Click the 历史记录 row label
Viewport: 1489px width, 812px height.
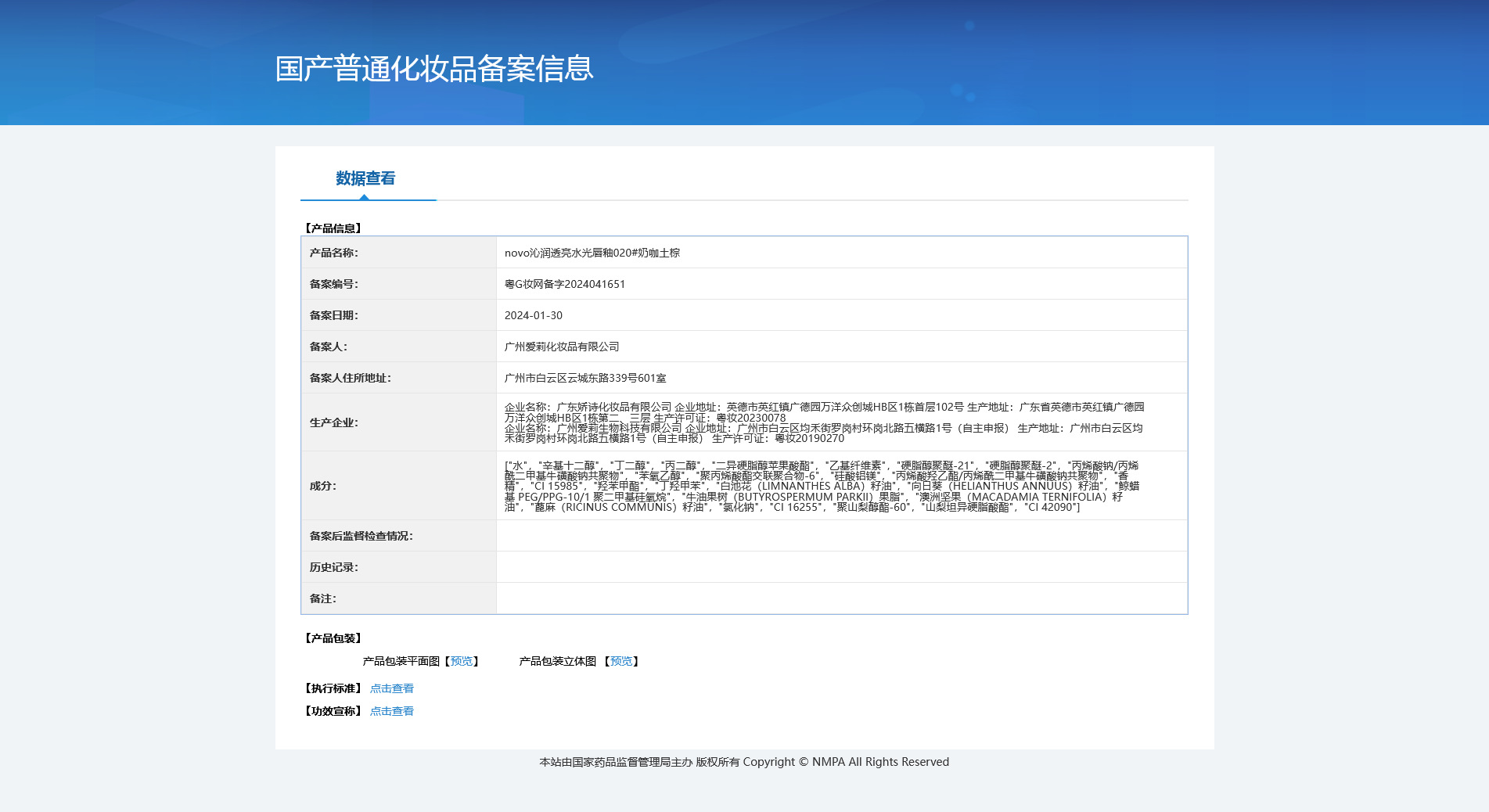(x=334, y=567)
